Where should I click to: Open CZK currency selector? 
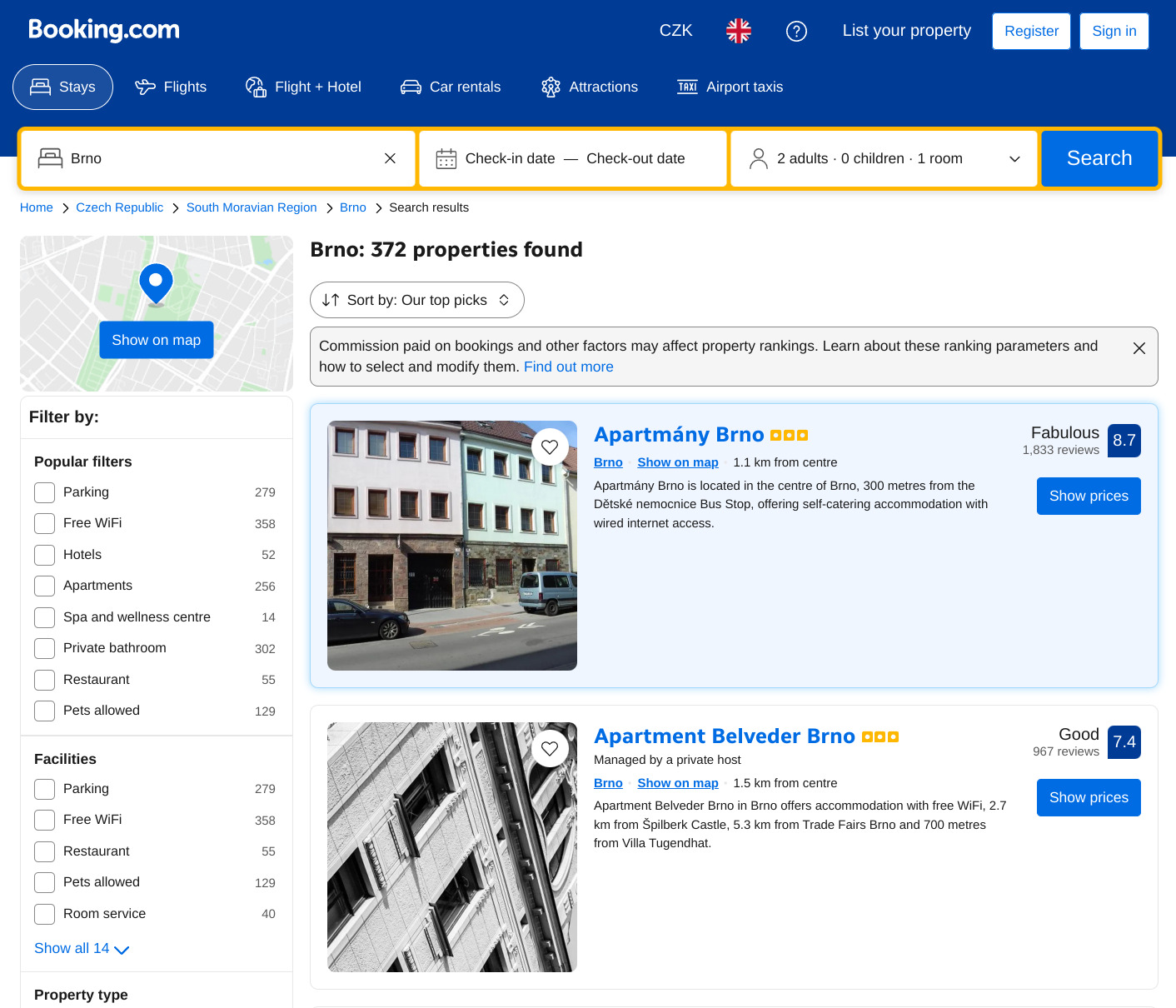tap(675, 31)
